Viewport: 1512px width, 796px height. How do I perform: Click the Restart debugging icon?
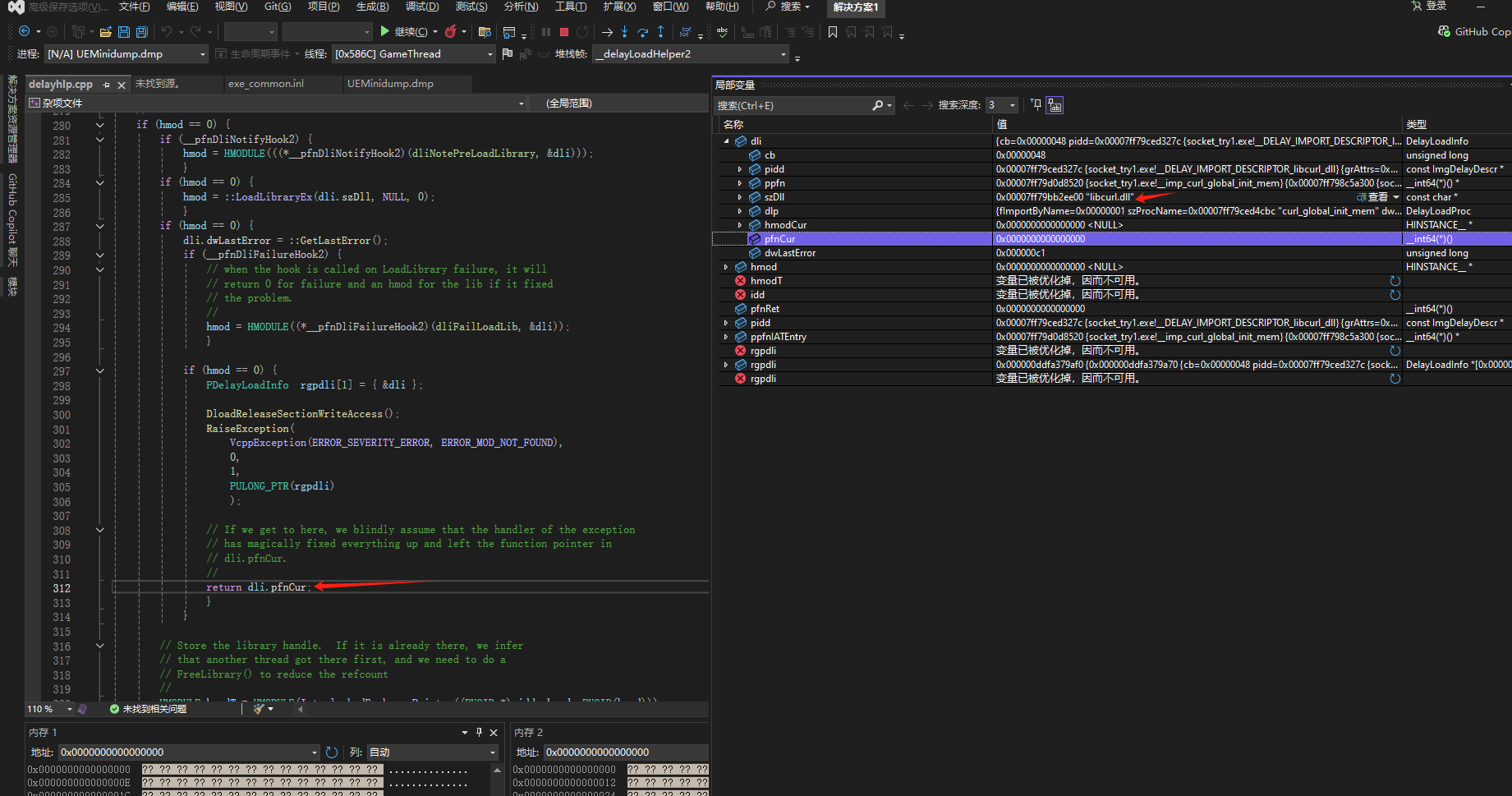click(x=582, y=32)
